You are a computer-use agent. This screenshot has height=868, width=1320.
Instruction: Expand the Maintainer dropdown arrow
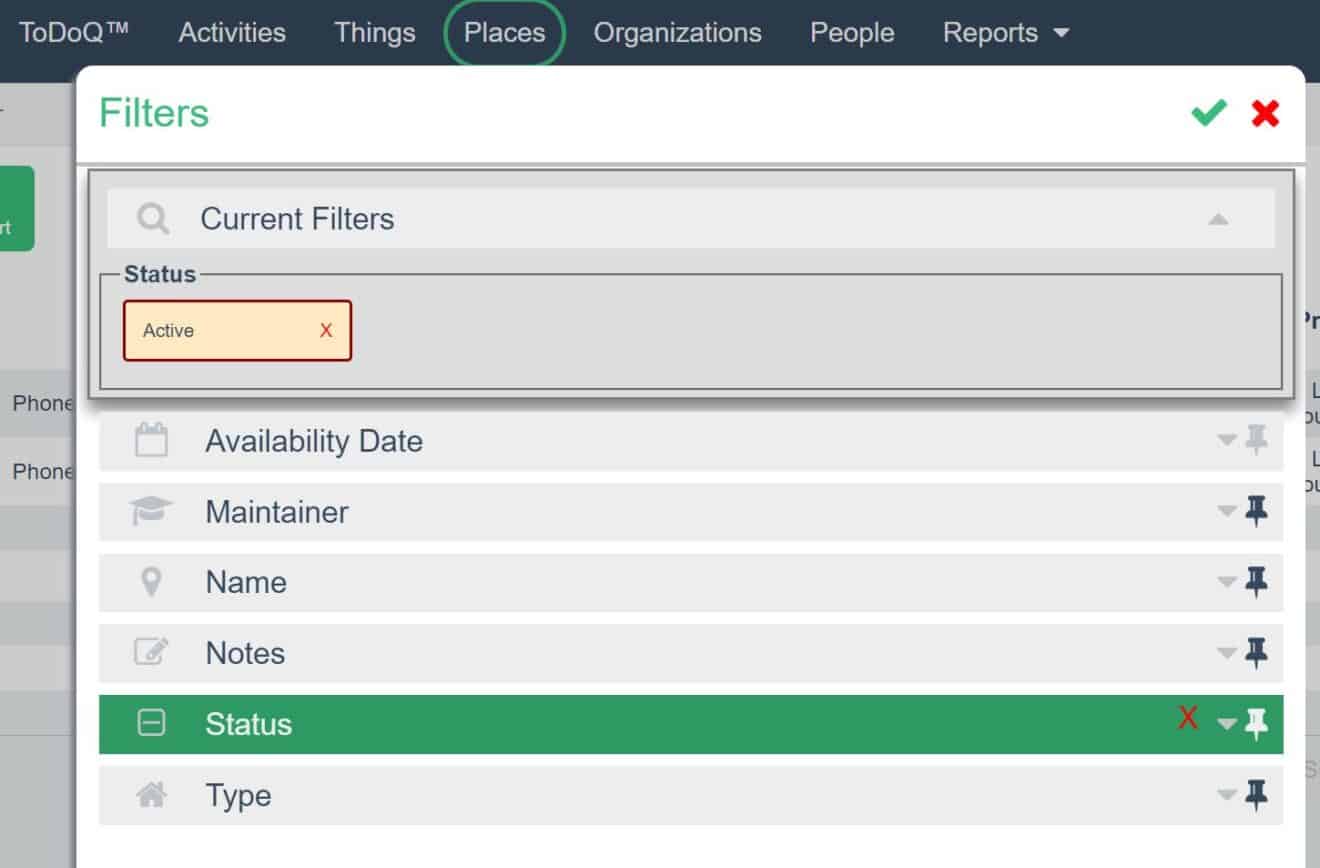[x=1227, y=512]
